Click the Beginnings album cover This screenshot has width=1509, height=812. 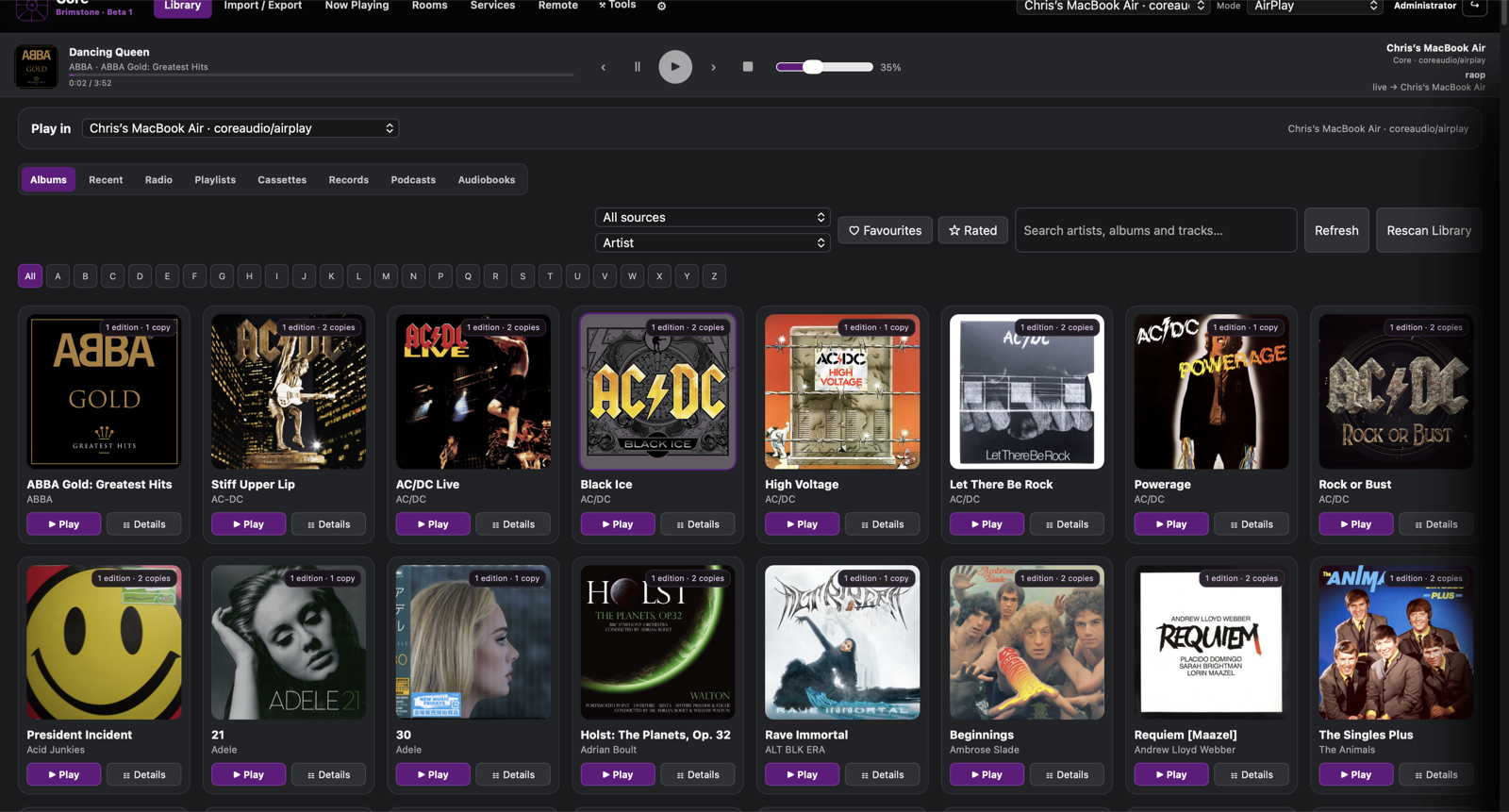pos(1027,642)
